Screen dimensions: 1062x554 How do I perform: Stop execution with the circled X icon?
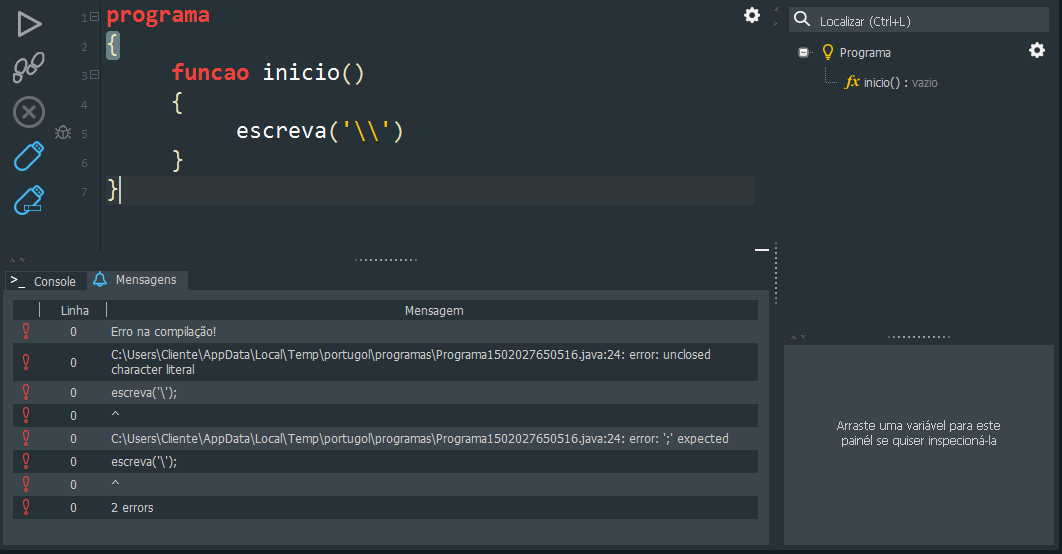pos(29,112)
